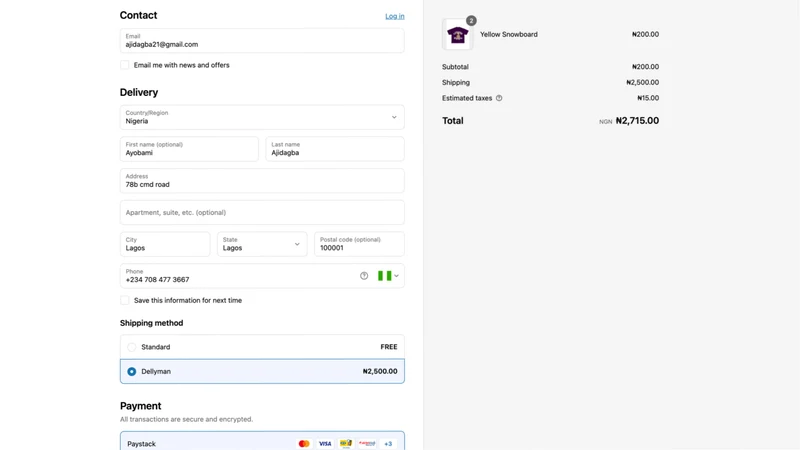Select the Standard free shipping option
Image resolution: width=800 pixels, height=450 pixels.
click(262, 347)
